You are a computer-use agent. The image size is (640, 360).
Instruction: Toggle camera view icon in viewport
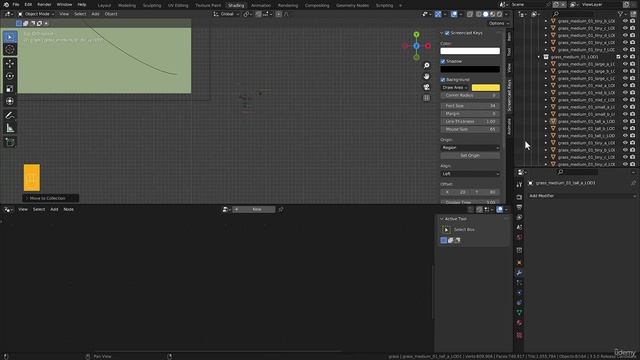click(x=427, y=87)
